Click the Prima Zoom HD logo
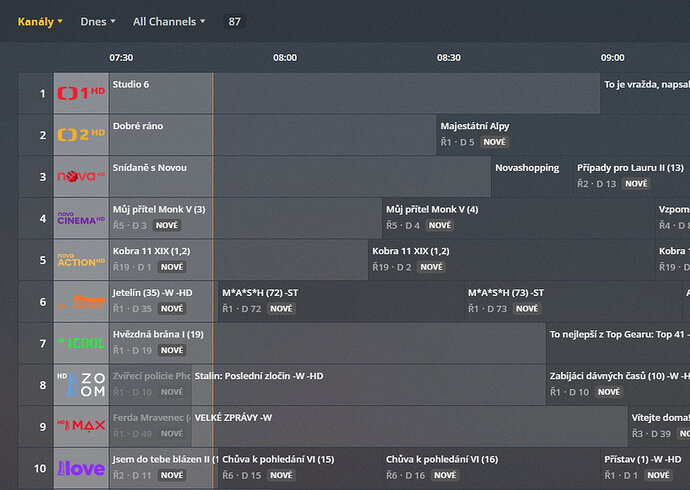The height and width of the screenshot is (490, 690). pos(81,385)
